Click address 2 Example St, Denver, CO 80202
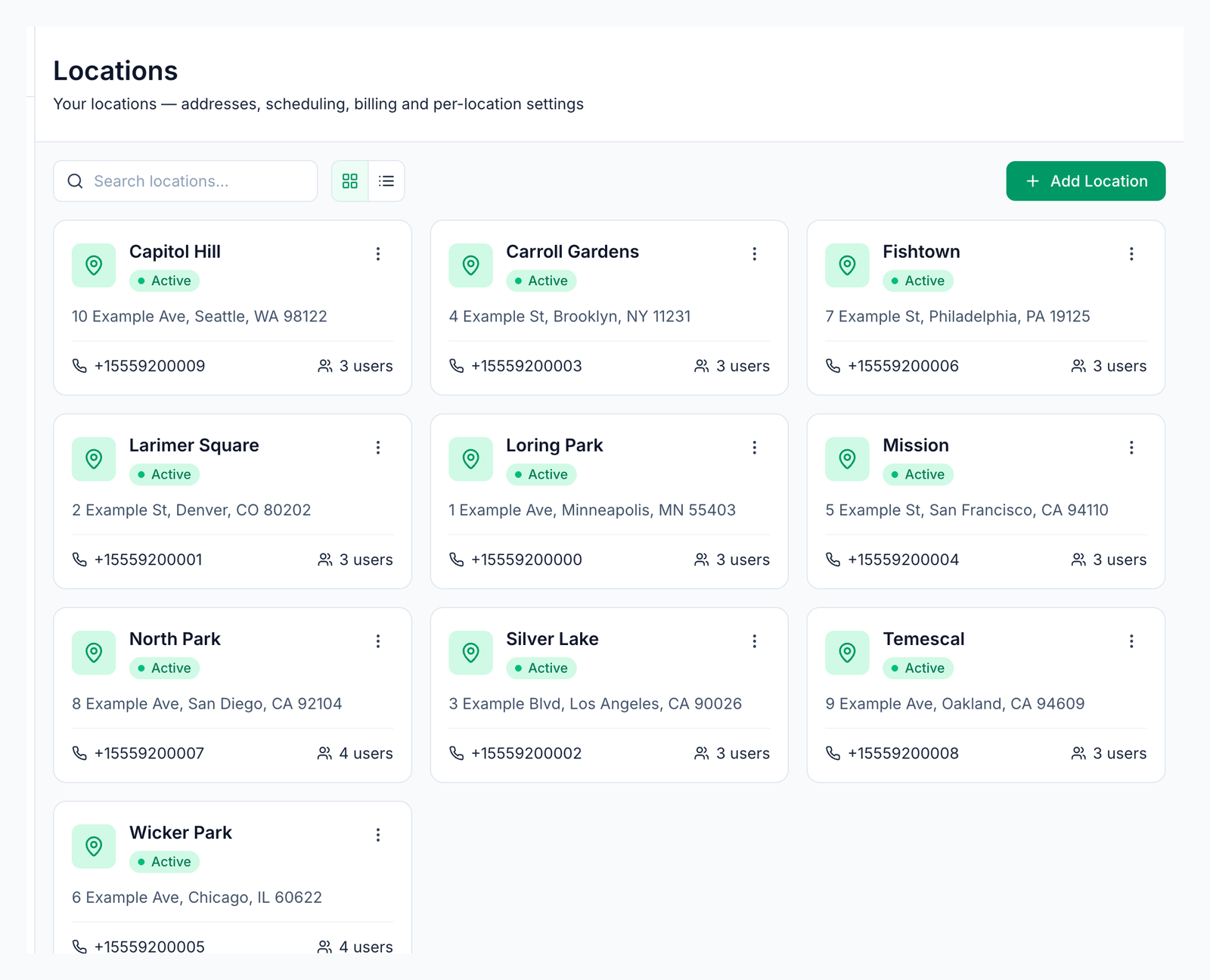The image size is (1210, 980). coord(191,510)
